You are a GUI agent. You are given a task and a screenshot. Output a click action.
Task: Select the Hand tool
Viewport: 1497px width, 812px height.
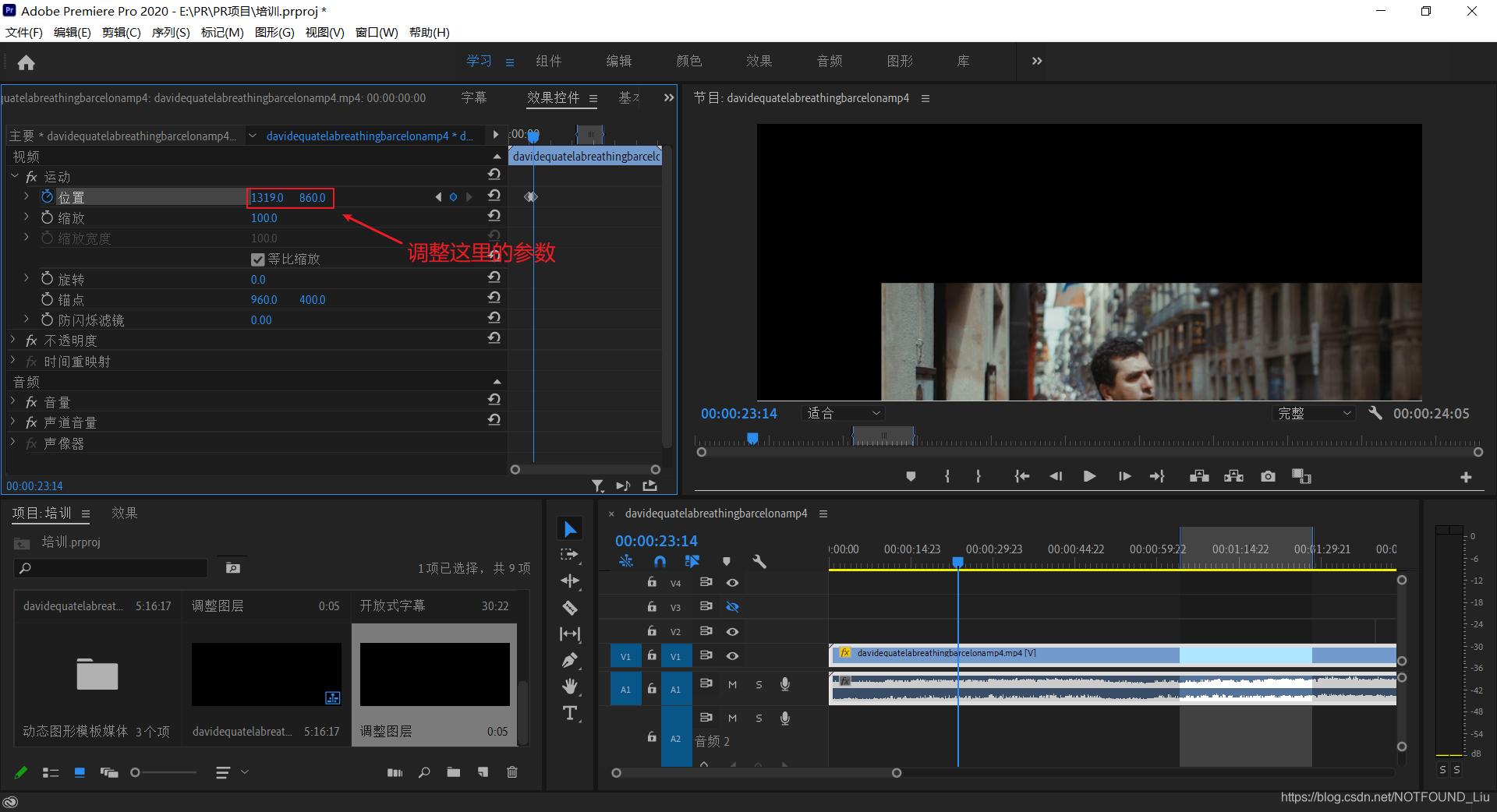(570, 687)
